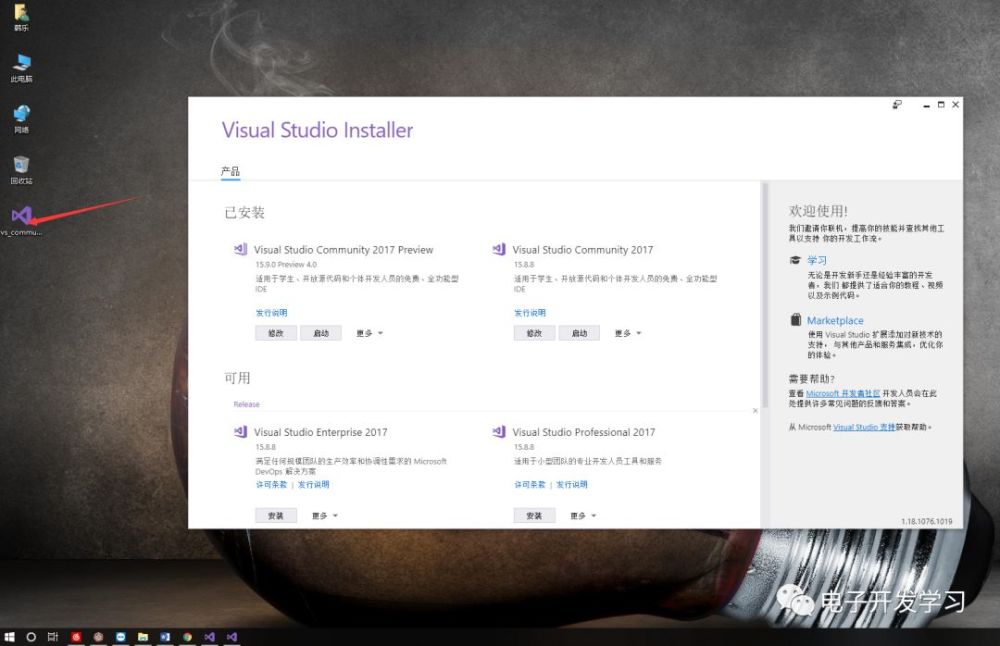Click 修改 for Visual Studio Community 2017 15.8.8
The height and width of the screenshot is (646, 1000).
pos(534,333)
